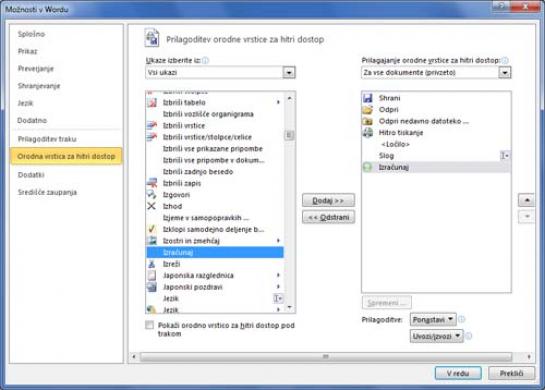
Task: Click the Spremeni button
Action: (x=387, y=303)
